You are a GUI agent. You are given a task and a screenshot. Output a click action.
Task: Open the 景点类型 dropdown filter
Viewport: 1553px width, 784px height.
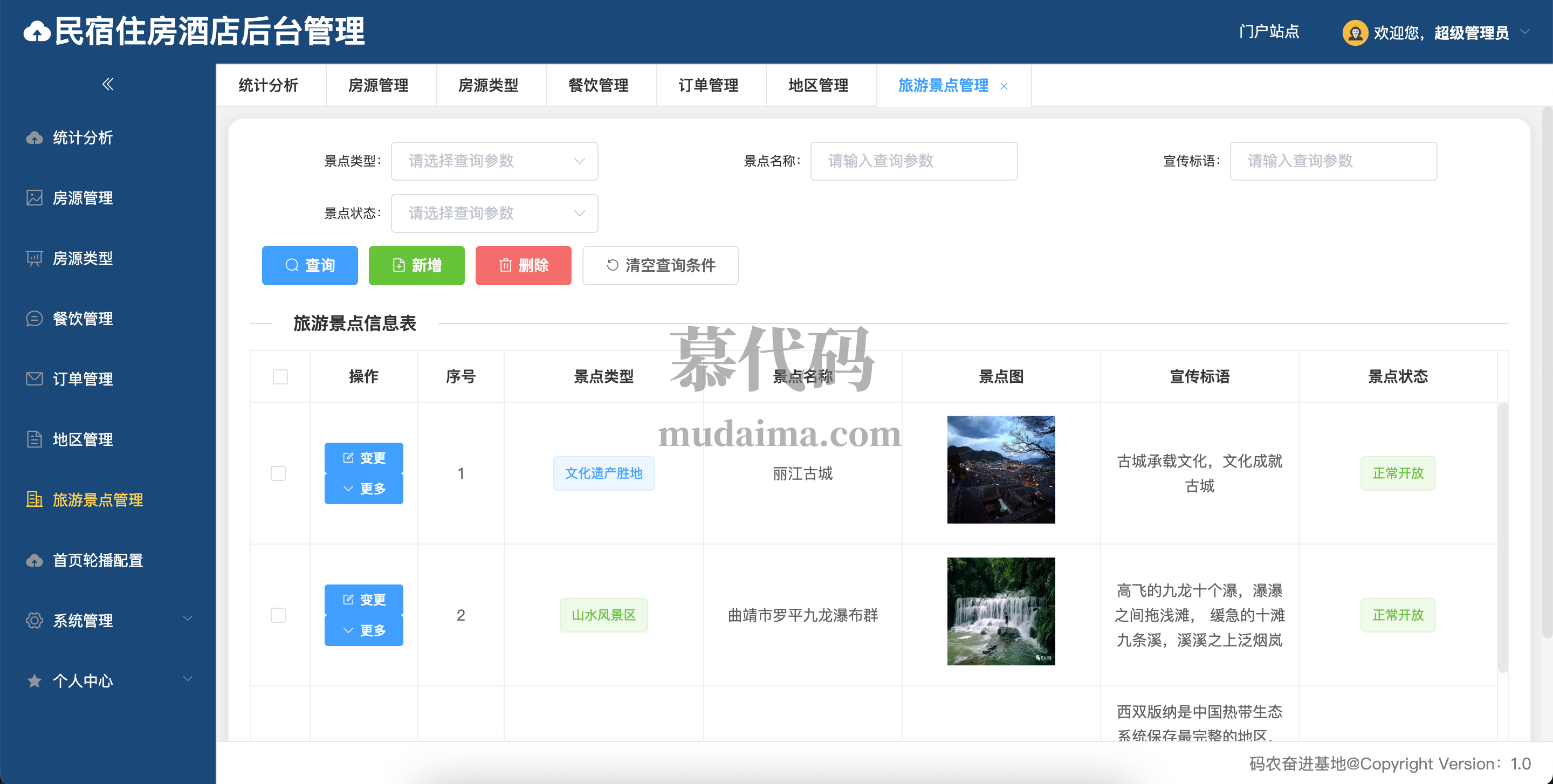tap(494, 161)
